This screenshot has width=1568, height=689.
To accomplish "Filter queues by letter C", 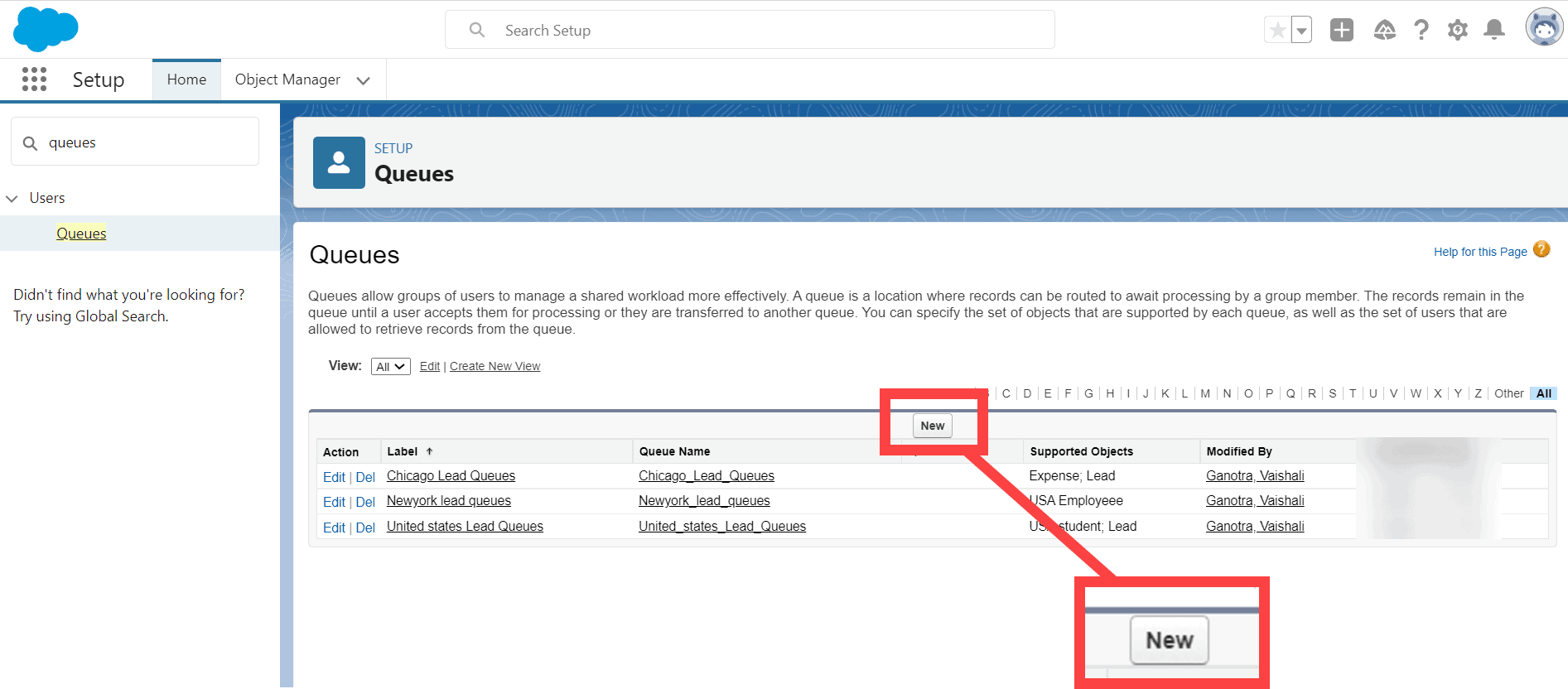I will pyautogui.click(x=1006, y=393).
